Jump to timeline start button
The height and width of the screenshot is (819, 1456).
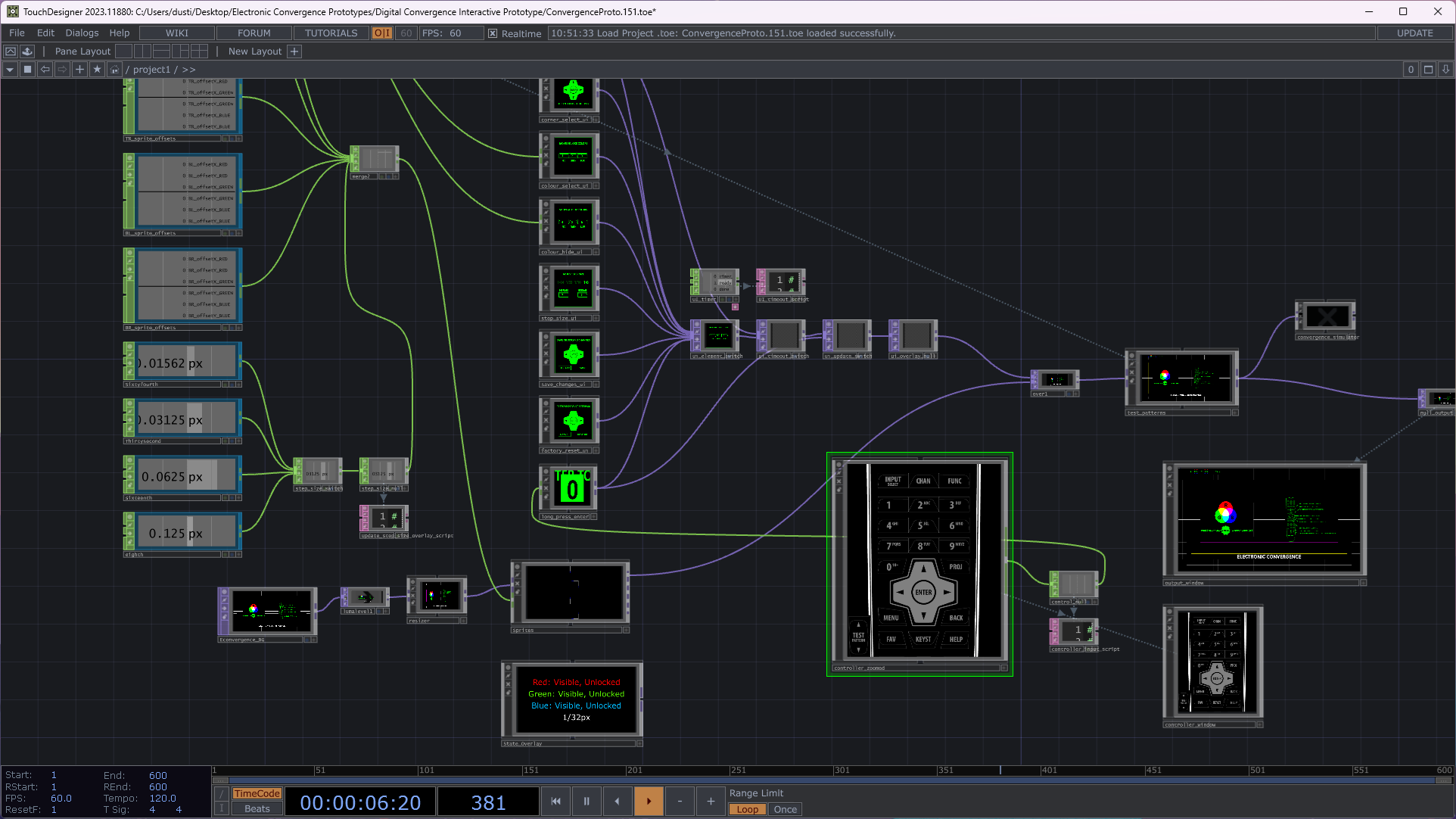[x=555, y=801]
